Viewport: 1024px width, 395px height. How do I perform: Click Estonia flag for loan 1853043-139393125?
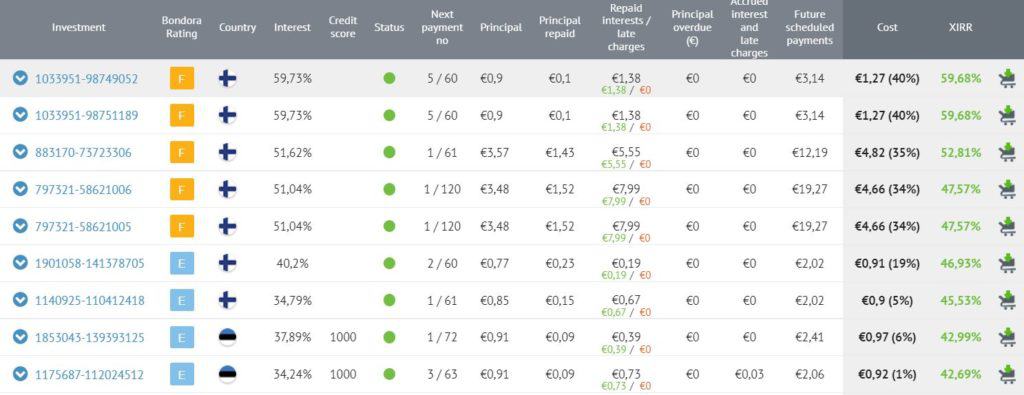pyautogui.click(x=227, y=338)
